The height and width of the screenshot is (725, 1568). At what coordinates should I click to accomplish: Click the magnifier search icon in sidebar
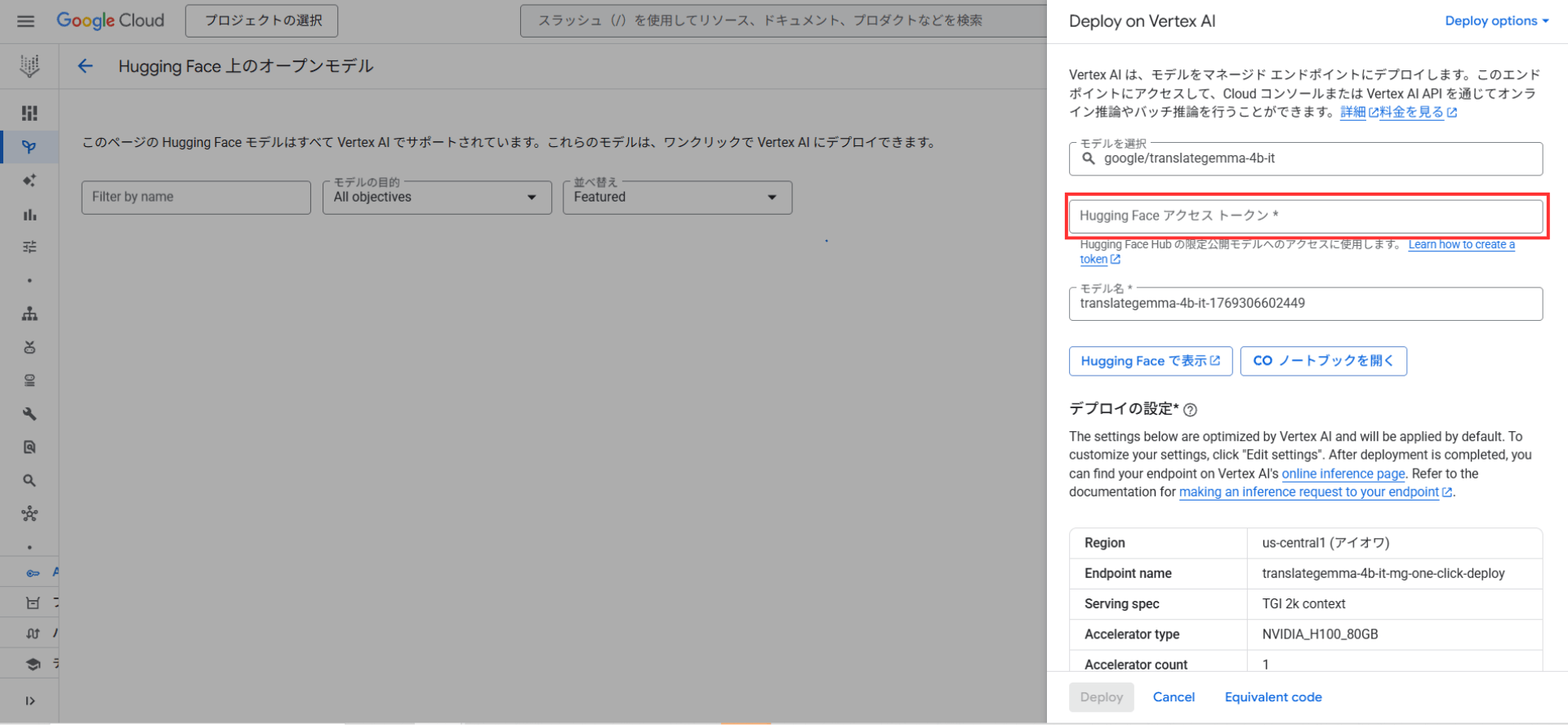click(29, 481)
